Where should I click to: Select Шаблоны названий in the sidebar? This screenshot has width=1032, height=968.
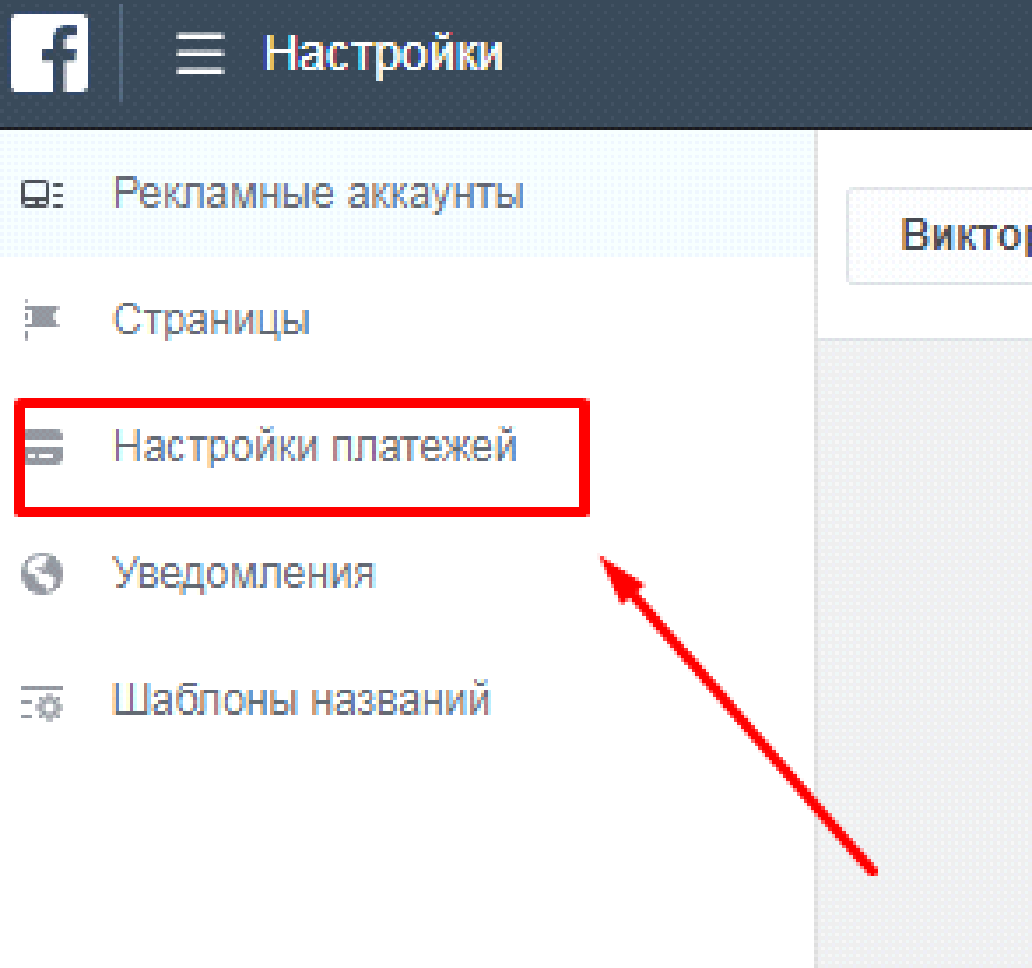coord(300,700)
